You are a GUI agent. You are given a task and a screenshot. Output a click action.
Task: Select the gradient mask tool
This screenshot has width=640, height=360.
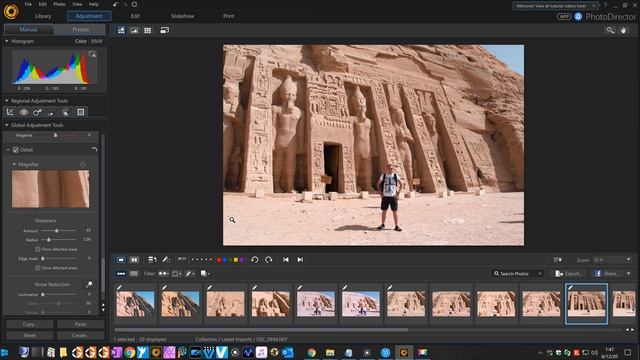(81, 112)
